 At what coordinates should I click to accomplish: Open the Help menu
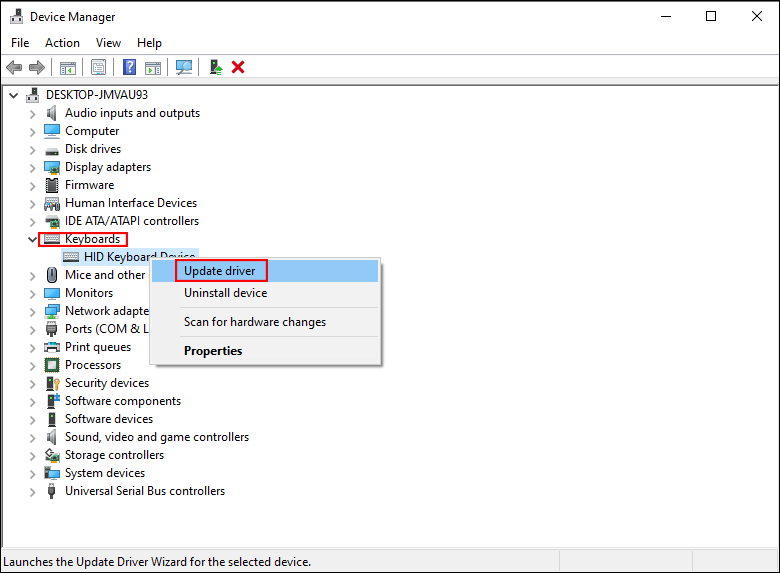click(x=149, y=43)
